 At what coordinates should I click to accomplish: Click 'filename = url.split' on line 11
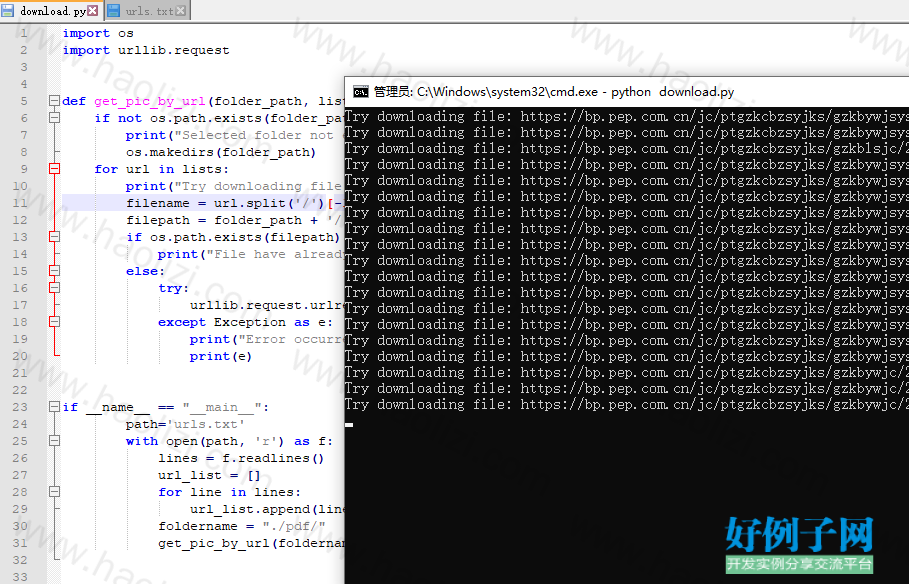pos(206,204)
